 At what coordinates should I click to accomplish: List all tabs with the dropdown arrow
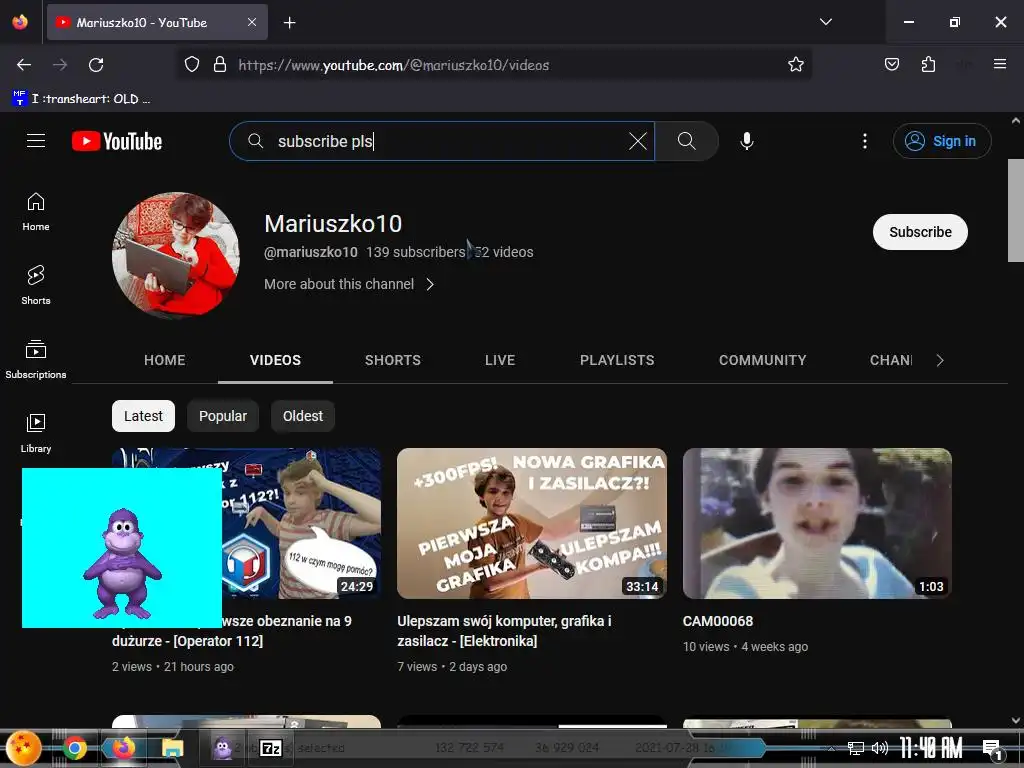tap(825, 22)
